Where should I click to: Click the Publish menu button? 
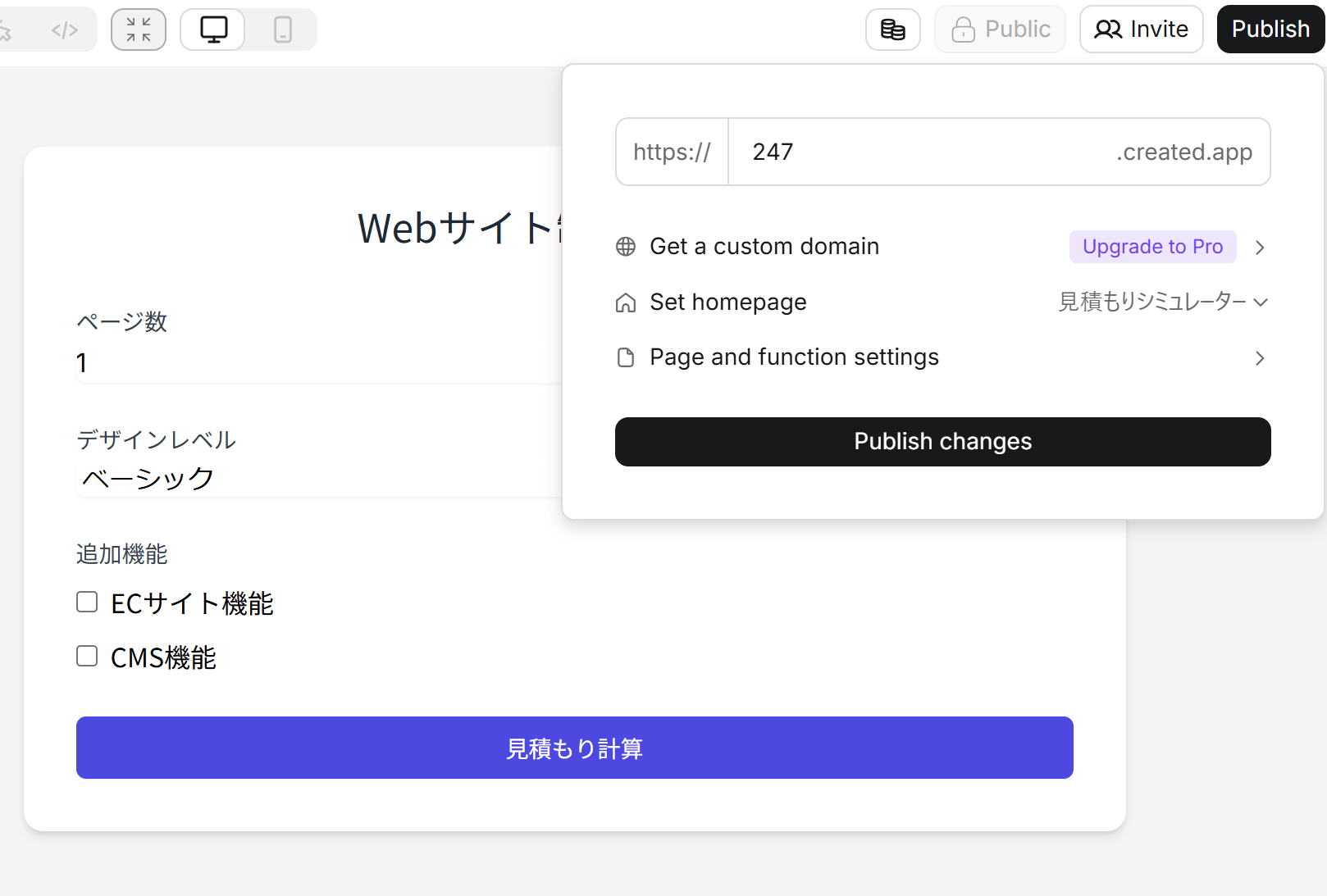click(x=1270, y=29)
